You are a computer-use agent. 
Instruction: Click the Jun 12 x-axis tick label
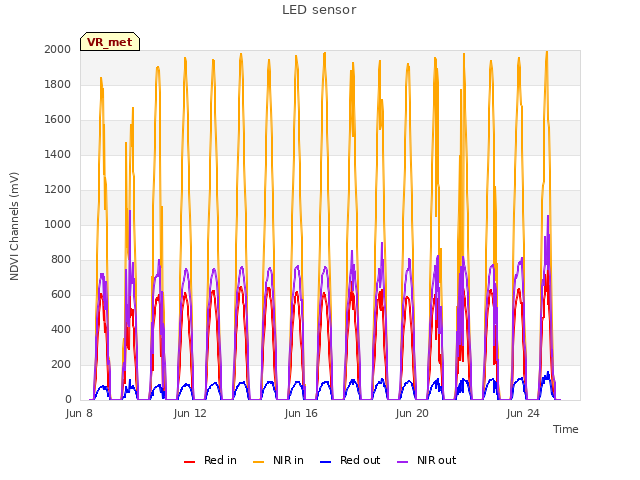click(190, 413)
